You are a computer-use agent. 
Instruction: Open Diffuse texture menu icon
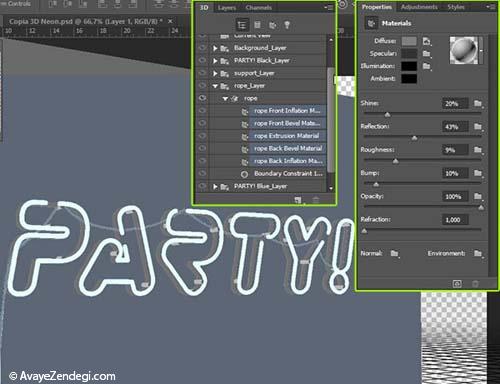tap(427, 41)
